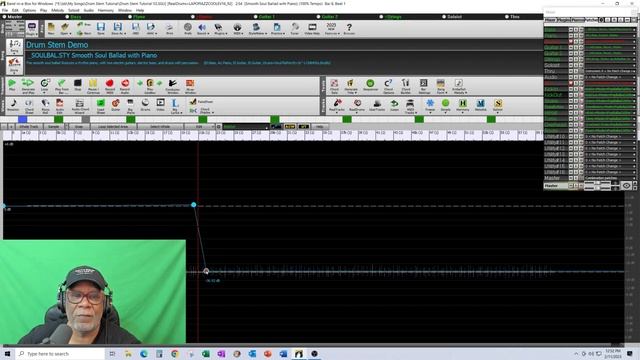The width and height of the screenshot is (640, 360).
Task: Select the Piano track radio button
Action: (x=130, y=17)
